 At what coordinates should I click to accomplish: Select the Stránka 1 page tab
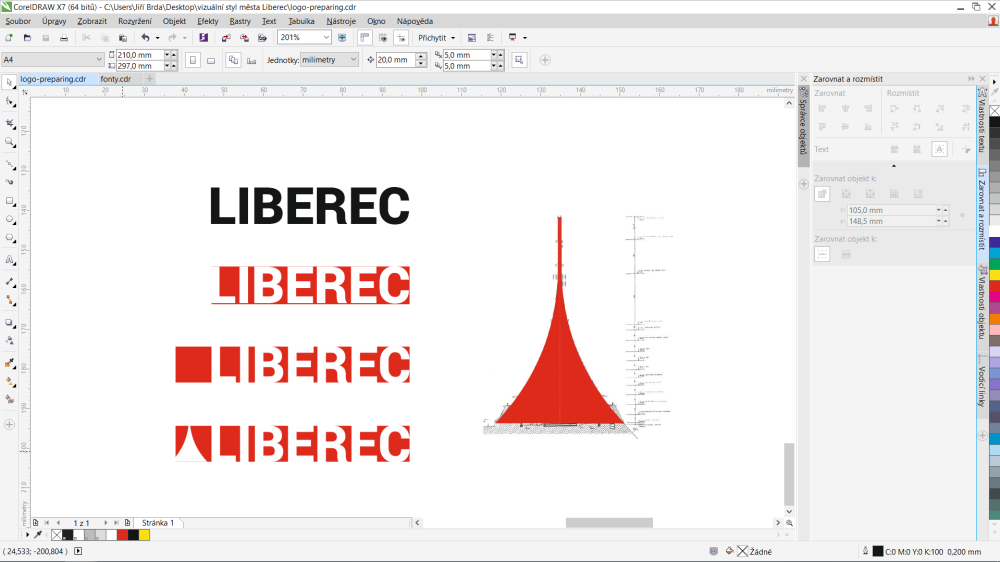(158, 522)
